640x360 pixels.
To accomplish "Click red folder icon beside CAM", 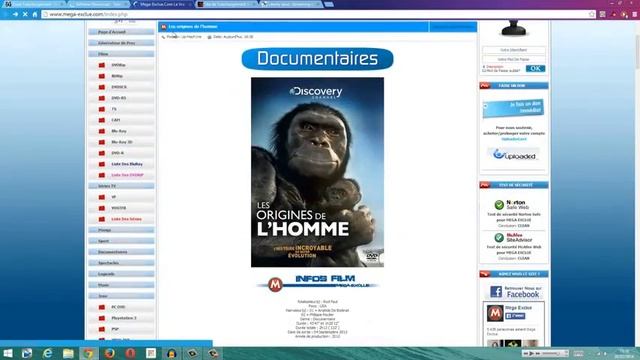I will click(x=102, y=120).
